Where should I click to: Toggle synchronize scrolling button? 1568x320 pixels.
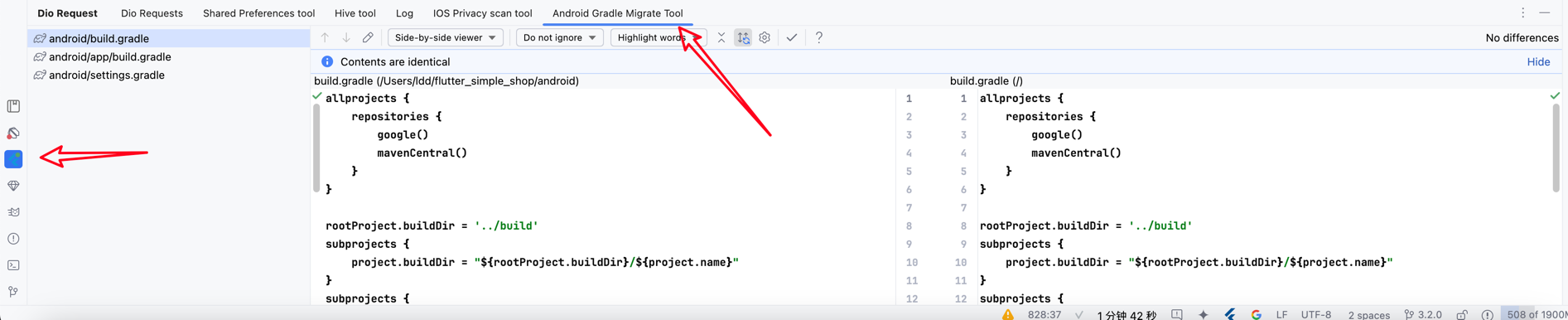click(x=743, y=37)
